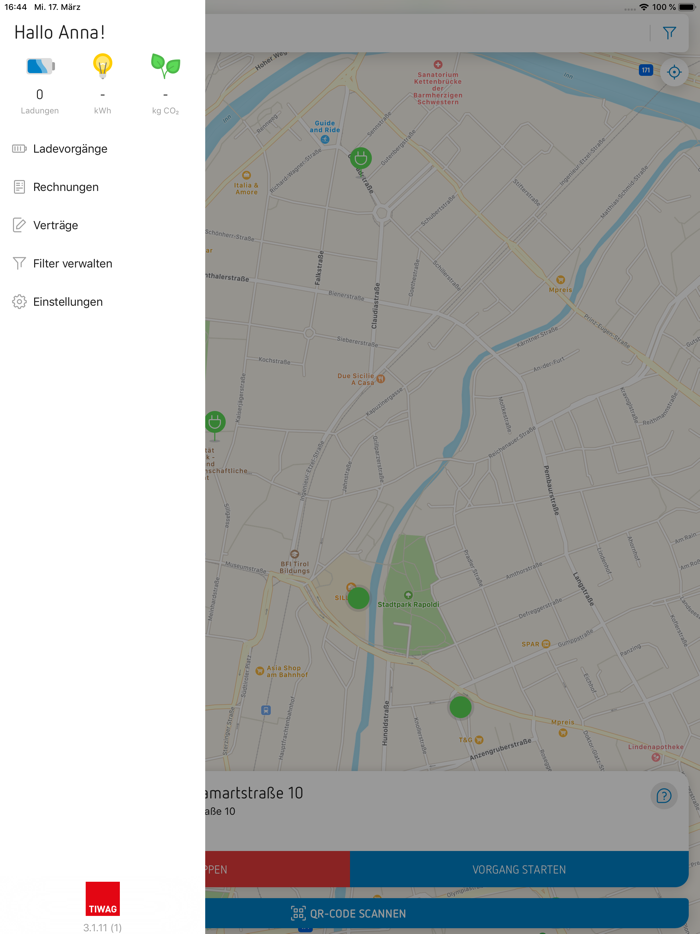Open Einstellungen via the gear icon
Image resolution: width=700 pixels, height=934 pixels.
[x=18, y=301]
